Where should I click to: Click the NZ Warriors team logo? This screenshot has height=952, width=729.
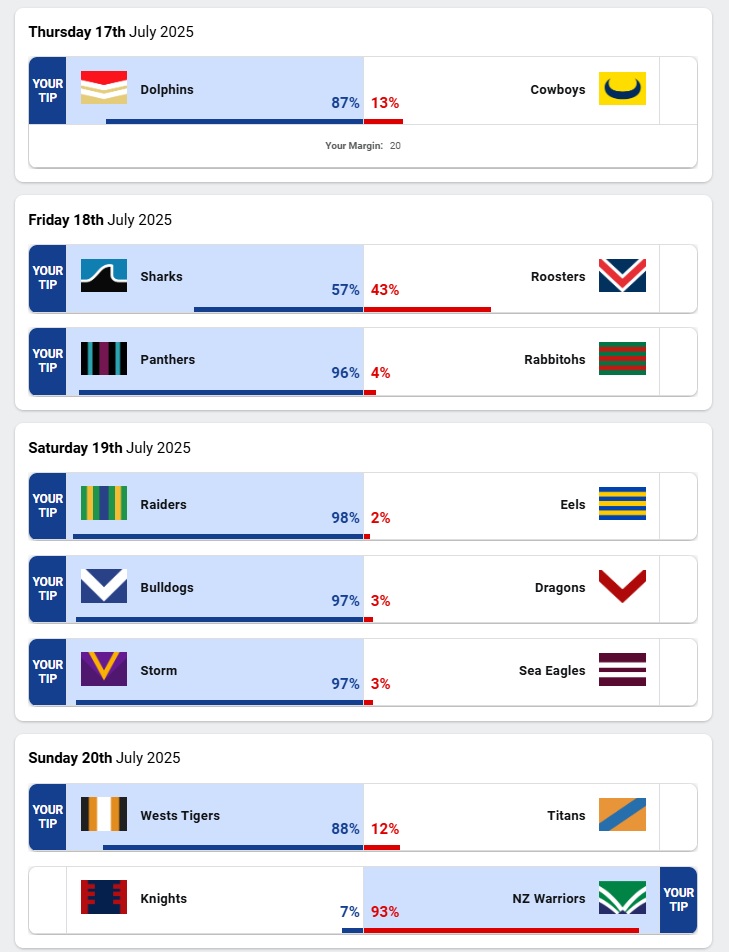(622, 897)
